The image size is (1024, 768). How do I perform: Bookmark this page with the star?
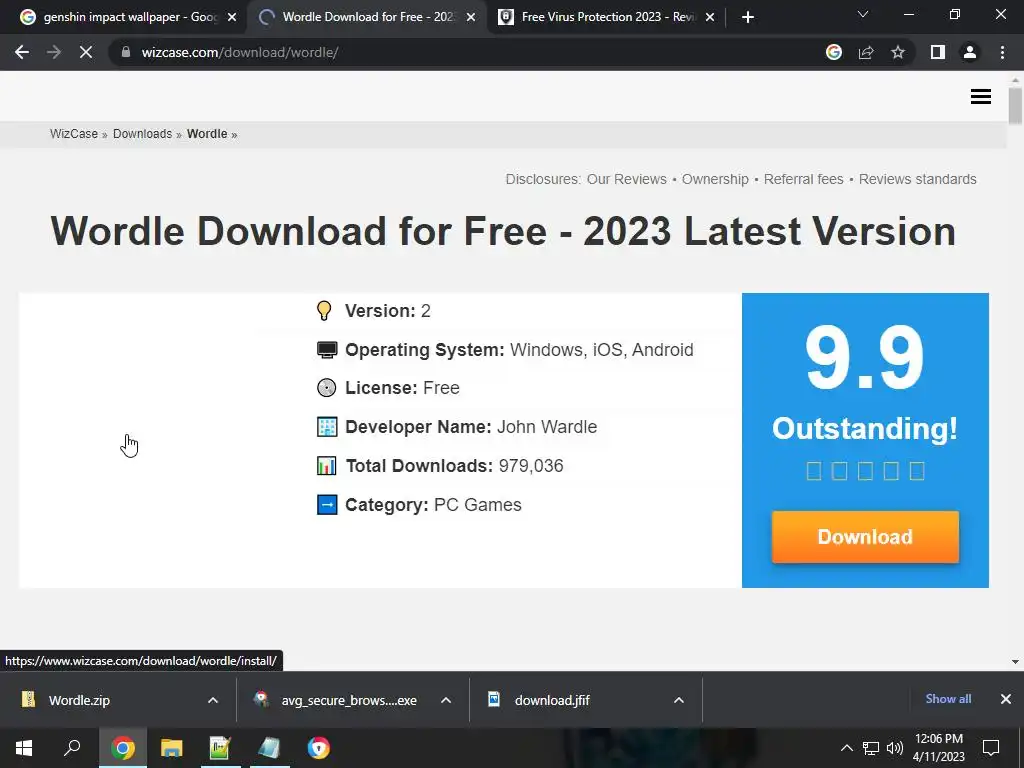898,52
